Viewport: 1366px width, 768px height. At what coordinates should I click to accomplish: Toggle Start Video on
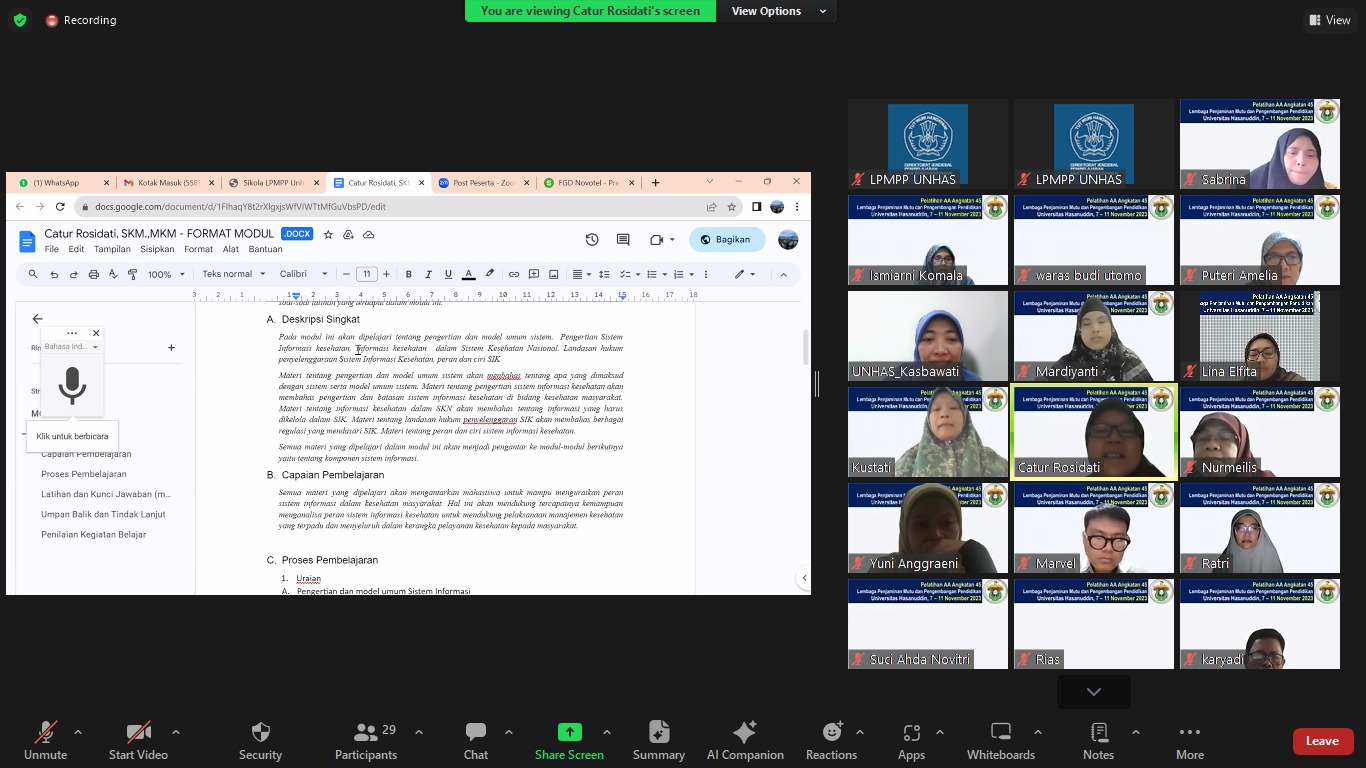pyautogui.click(x=138, y=740)
